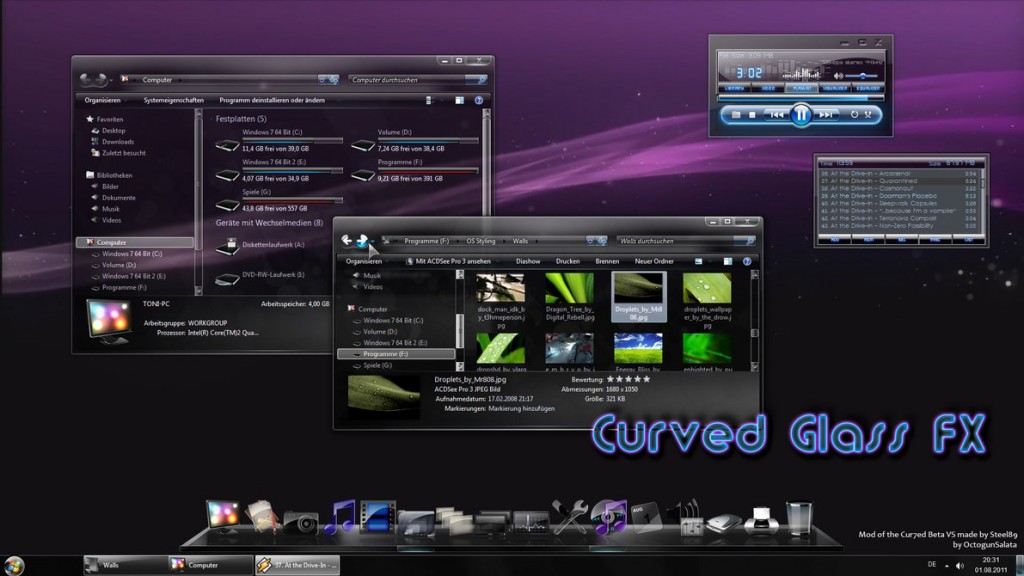Click Drucken in the Walls toolbar

pos(568,261)
